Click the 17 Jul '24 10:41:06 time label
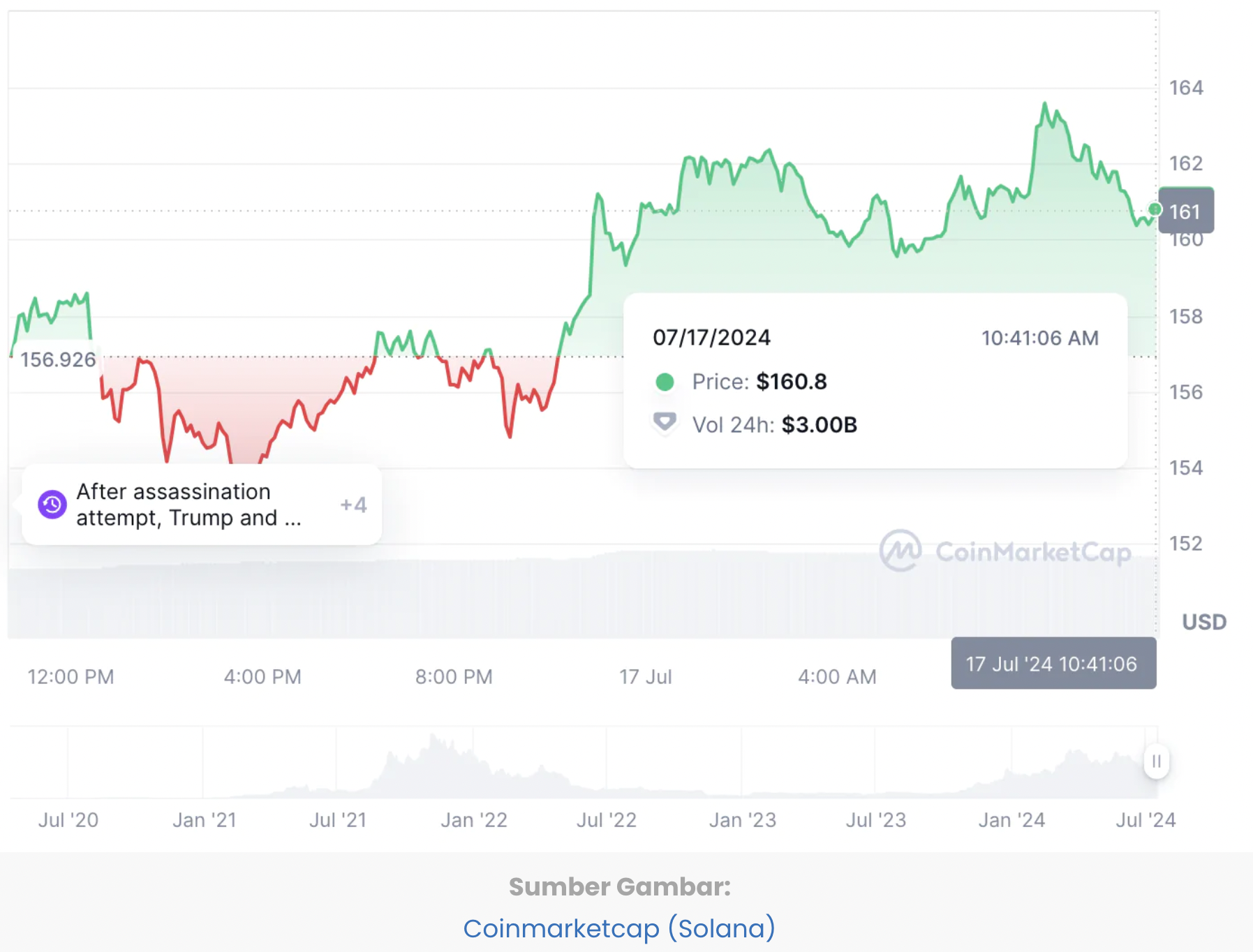The height and width of the screenshot is (952, 1253). click(1053, 664)
